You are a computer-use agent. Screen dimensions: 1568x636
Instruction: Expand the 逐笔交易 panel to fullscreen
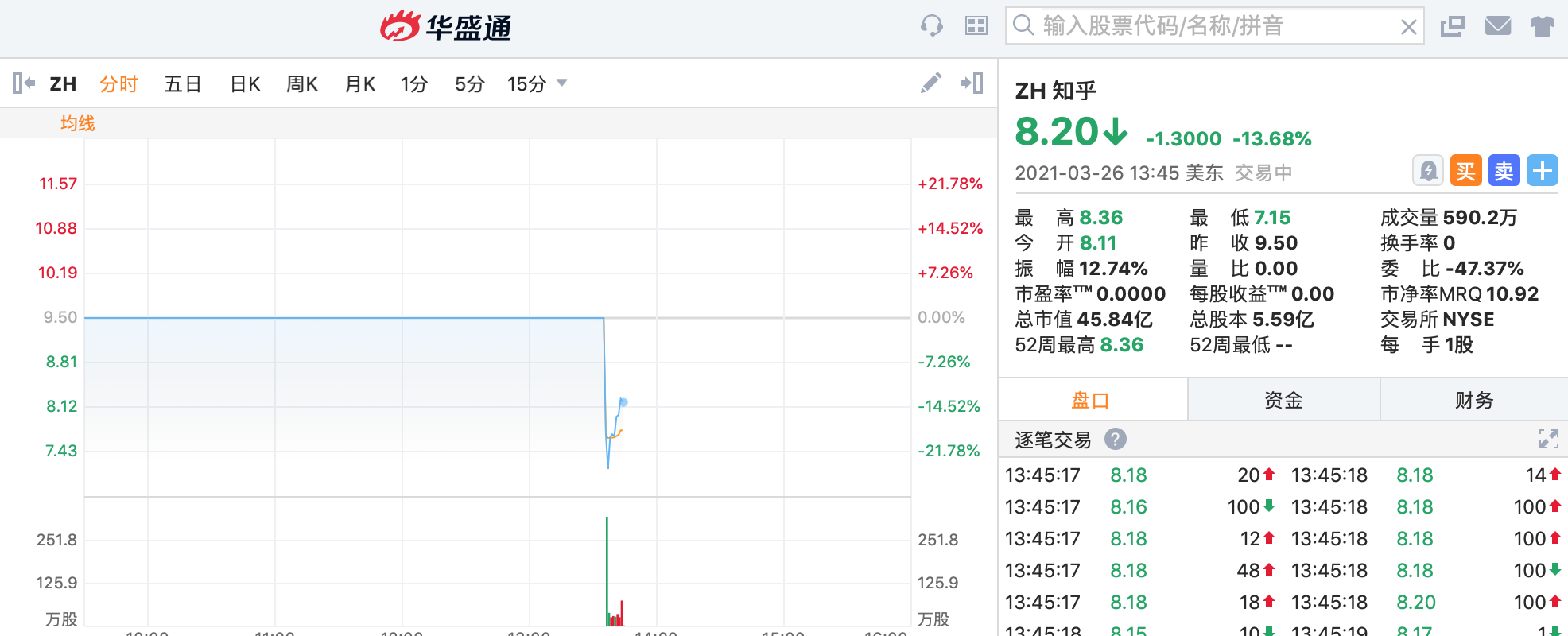click(x=1548, y=439)
